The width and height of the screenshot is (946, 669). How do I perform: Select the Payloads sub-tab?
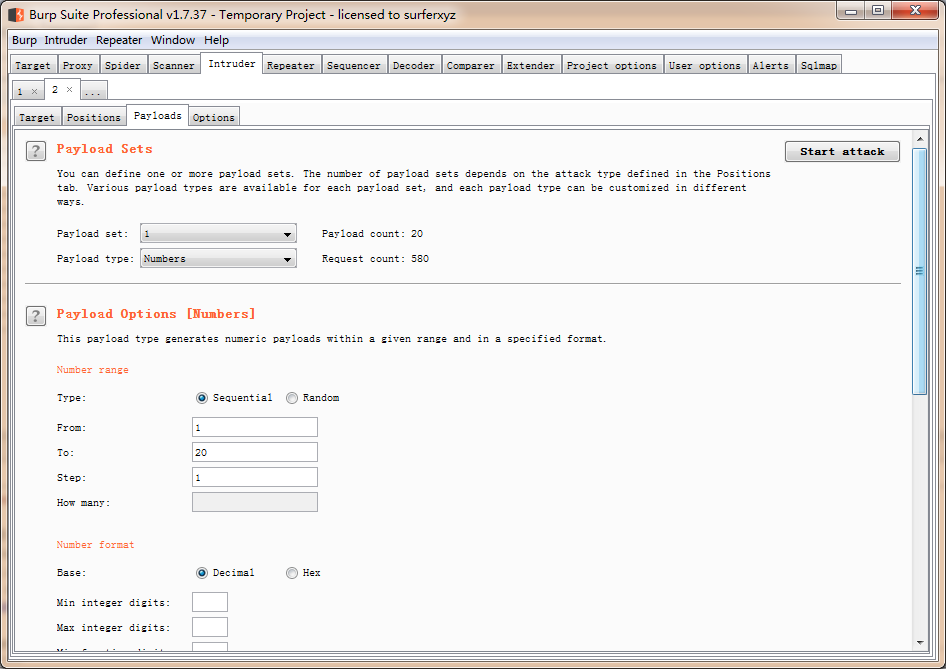pos(157,115)
